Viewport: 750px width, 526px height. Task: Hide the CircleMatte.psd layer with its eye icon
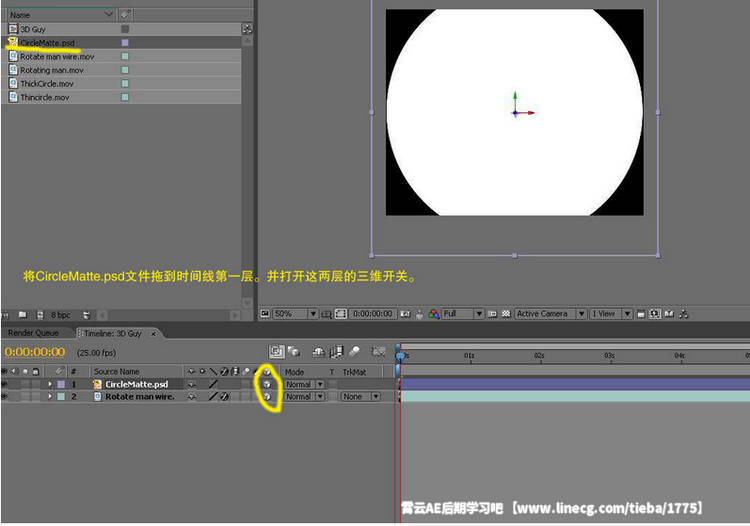point(5,384)
